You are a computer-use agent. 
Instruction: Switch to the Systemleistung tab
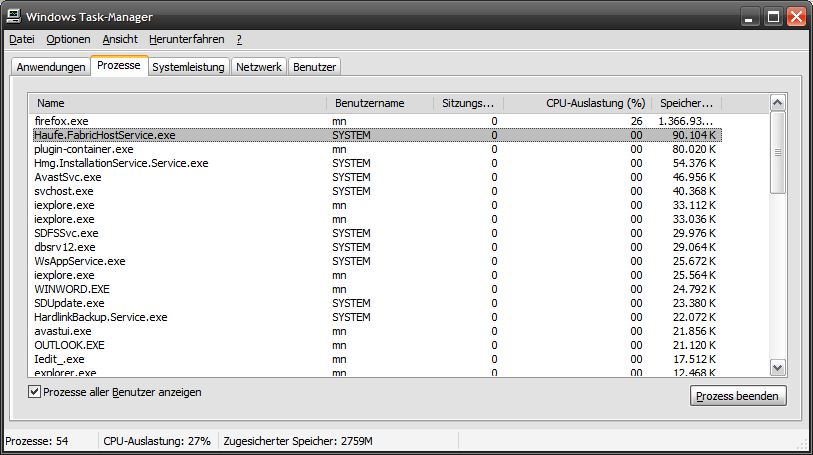click(x=188, y=67)
